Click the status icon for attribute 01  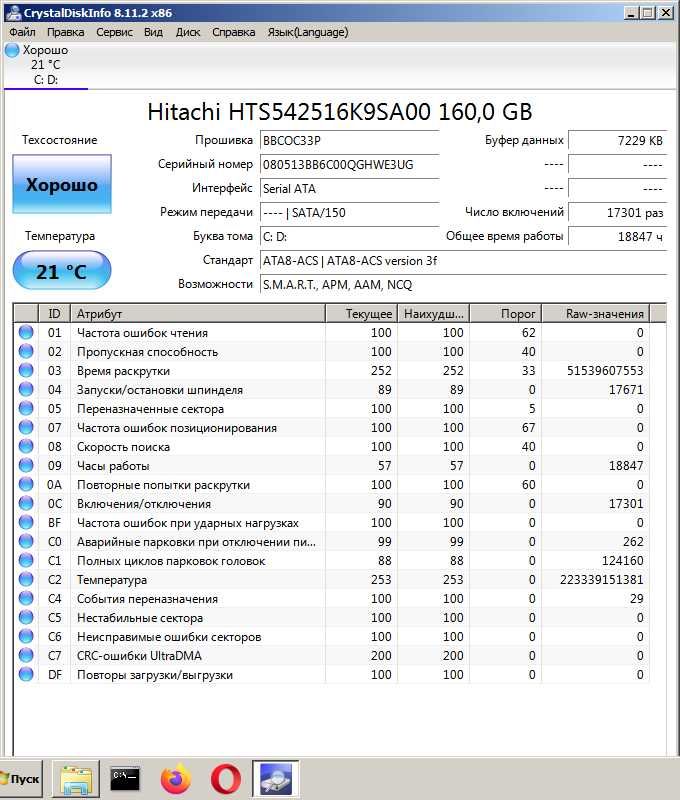[26, 332]
